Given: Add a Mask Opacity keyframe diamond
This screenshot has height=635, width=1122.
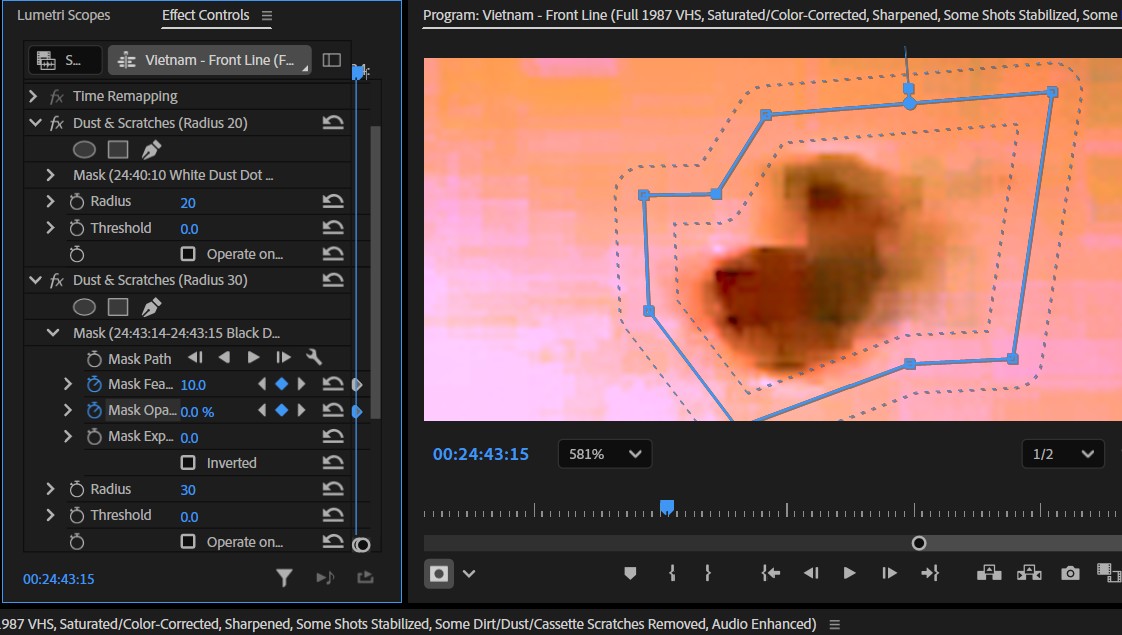Looking at the screenshot, I should (282, 410).
